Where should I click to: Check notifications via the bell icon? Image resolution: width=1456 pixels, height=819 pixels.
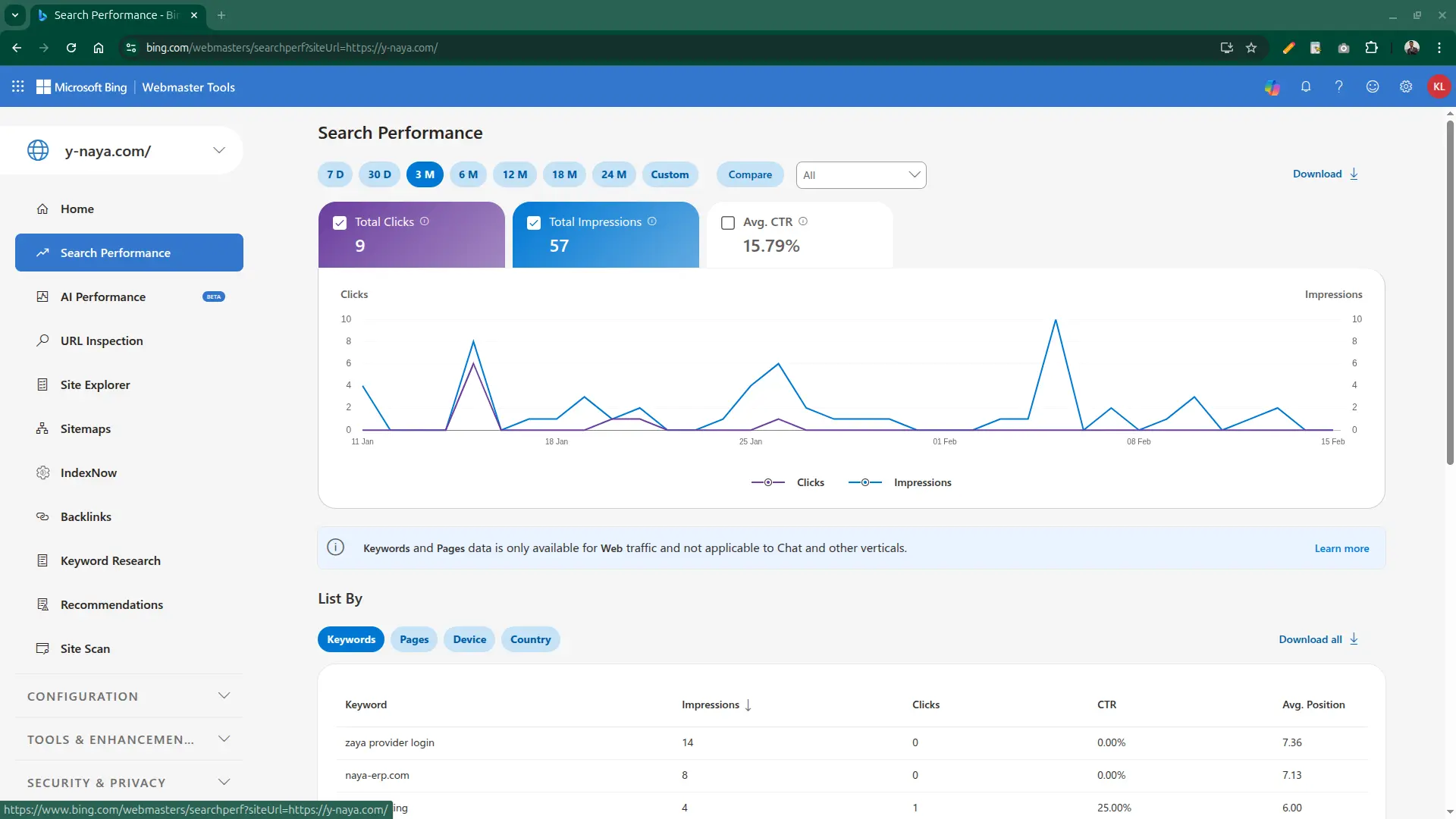pyautogui.click(x=1306, y=86)
